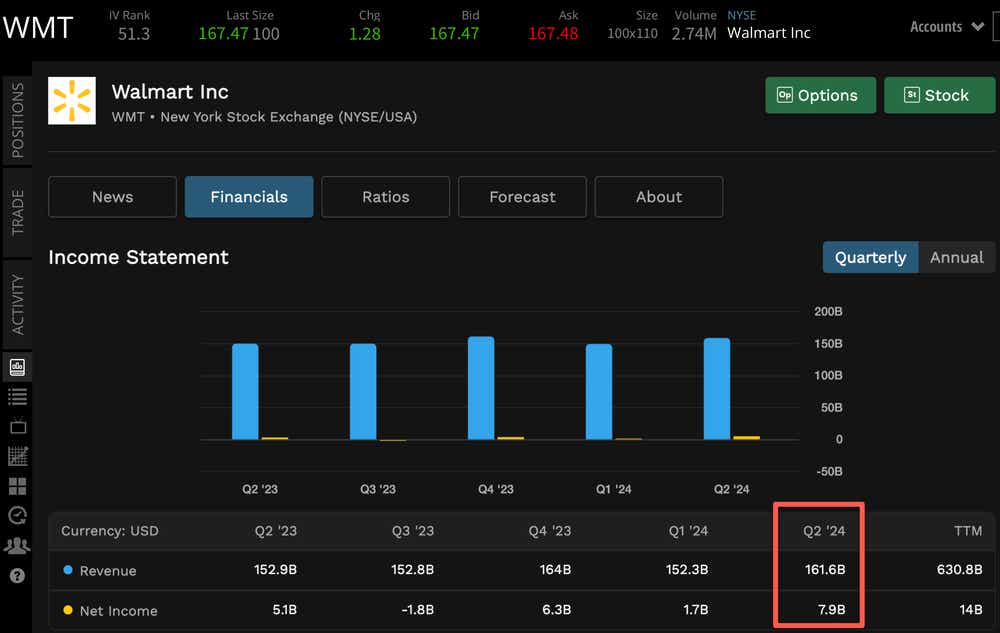
Task: Click Q2 '24 net income cell 7.9B
Action: pos(832,609)
